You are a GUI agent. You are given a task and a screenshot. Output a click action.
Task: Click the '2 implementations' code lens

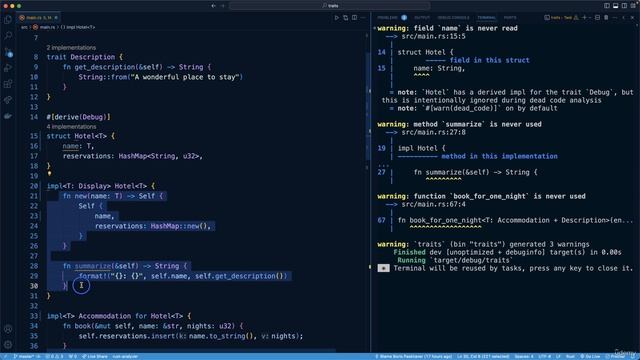71,48
